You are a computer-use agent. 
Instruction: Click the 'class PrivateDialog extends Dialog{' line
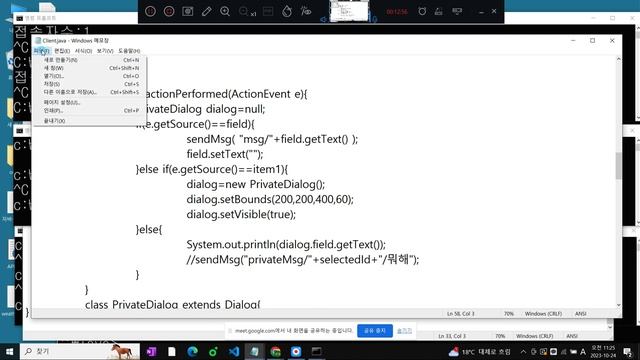[x=172, y=304]
